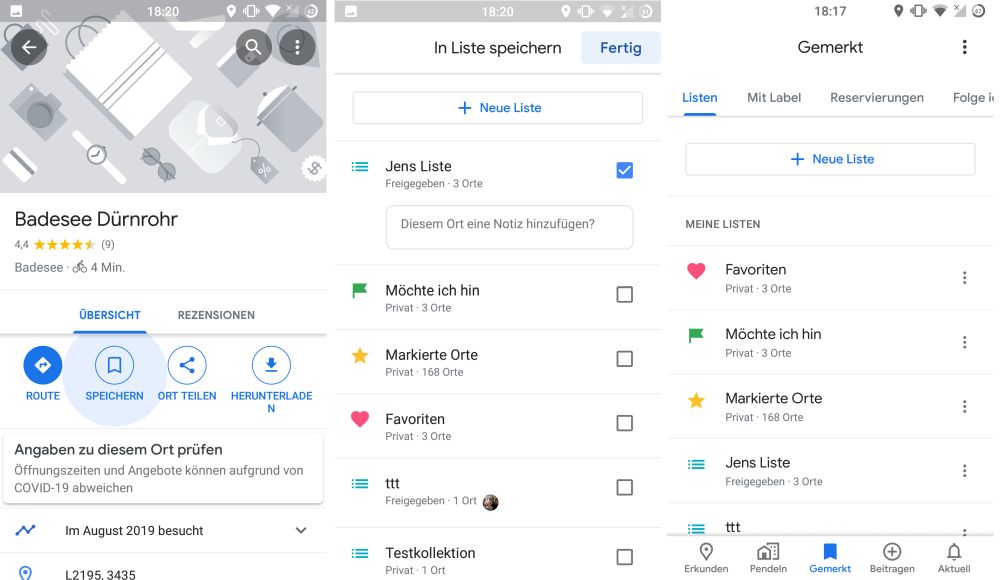Tap the back arrow on place photo
The image size is (1000, 580).
click(28, 47)
